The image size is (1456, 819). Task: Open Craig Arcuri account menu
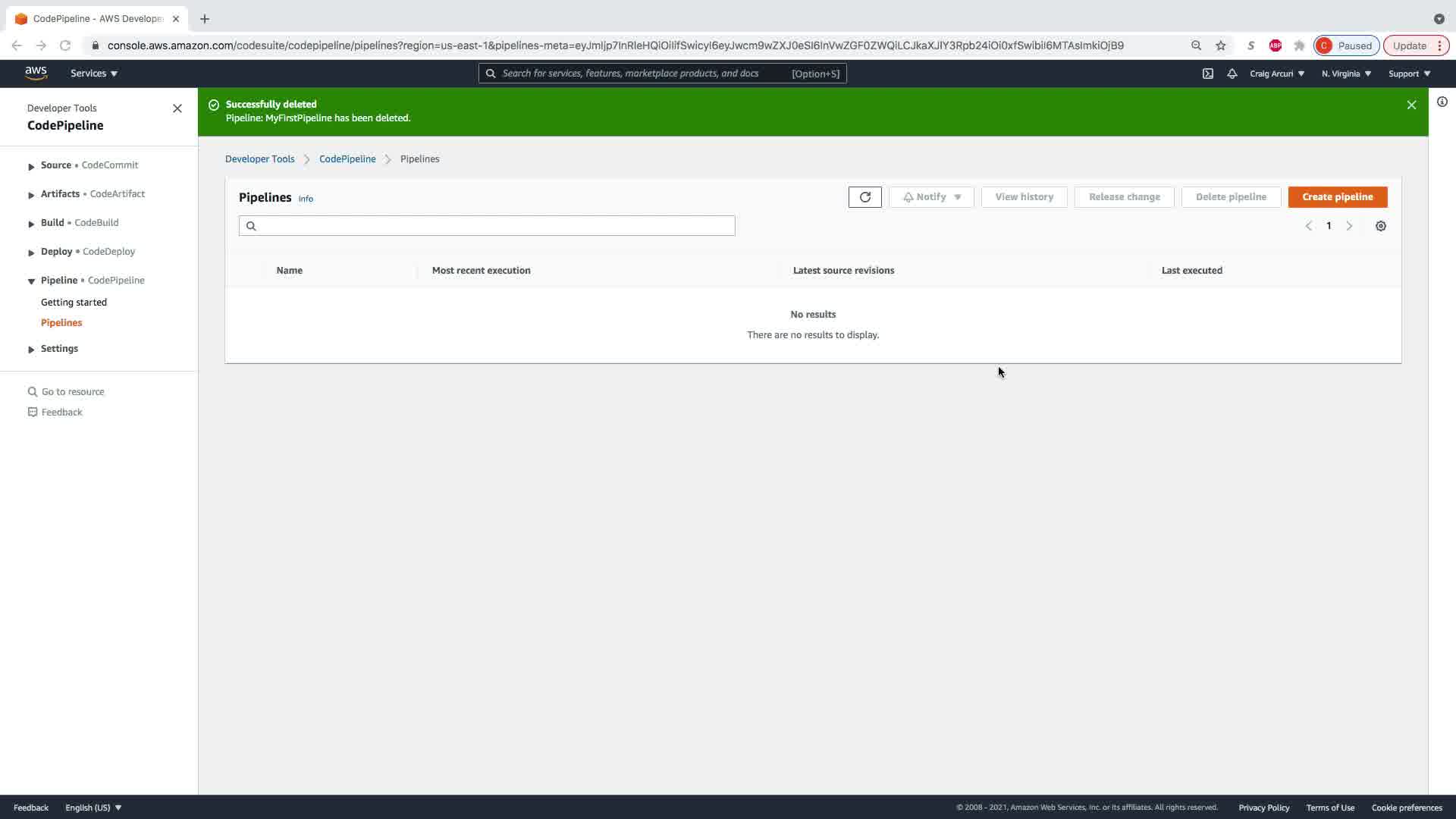click(1276, 74)
